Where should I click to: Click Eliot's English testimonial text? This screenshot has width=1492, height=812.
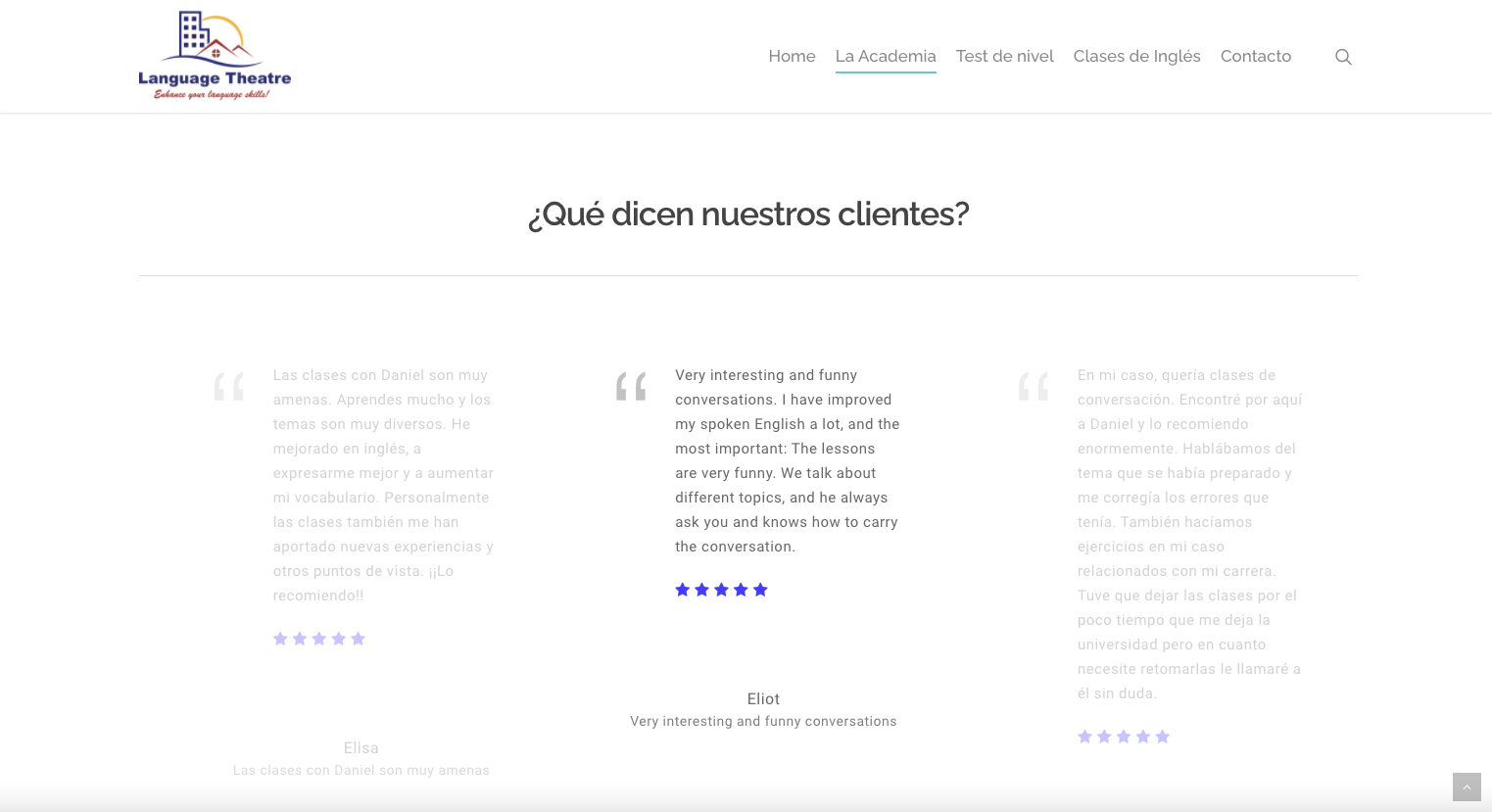tap(787, 460)
